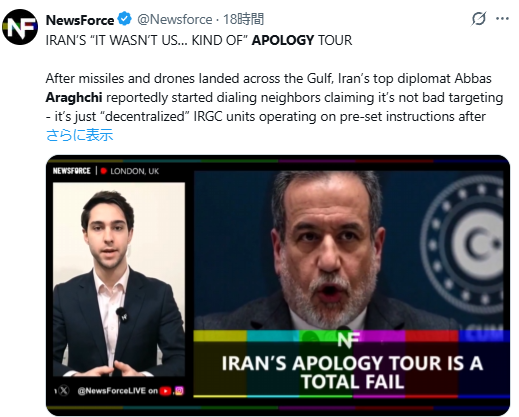
Task: Click the NewsForce display name
Action: (x=80, y=20)
